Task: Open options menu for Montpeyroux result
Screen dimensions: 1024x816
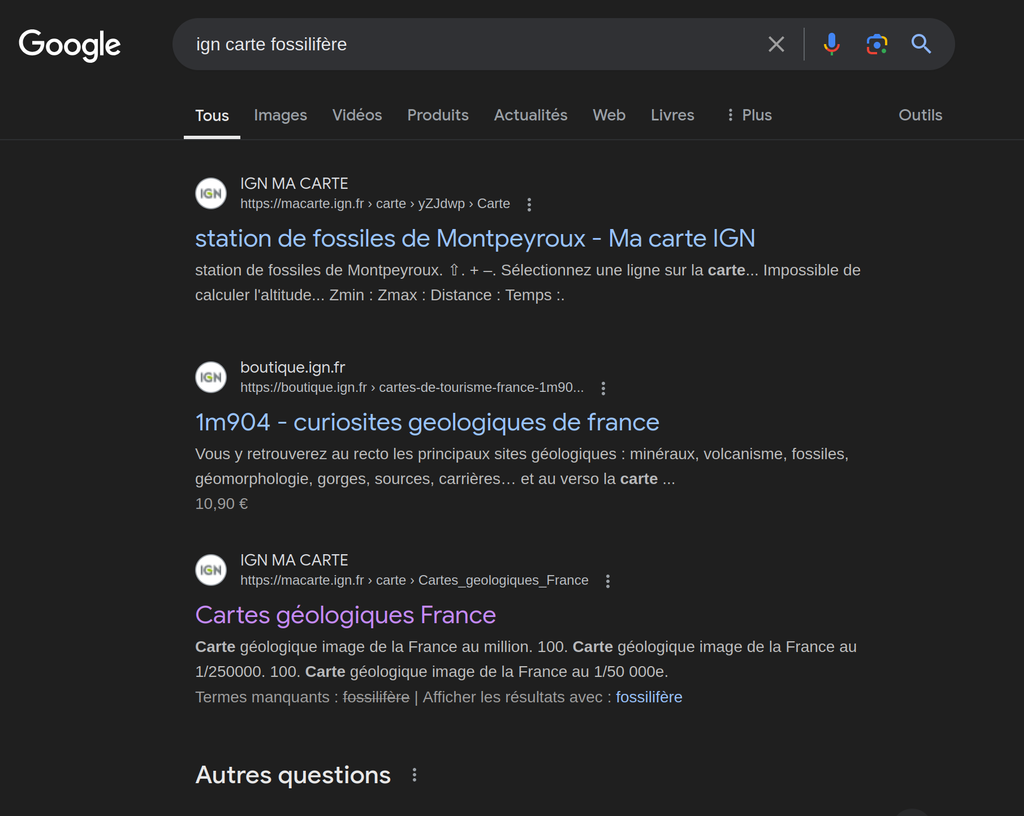Action: click(529, 205)
